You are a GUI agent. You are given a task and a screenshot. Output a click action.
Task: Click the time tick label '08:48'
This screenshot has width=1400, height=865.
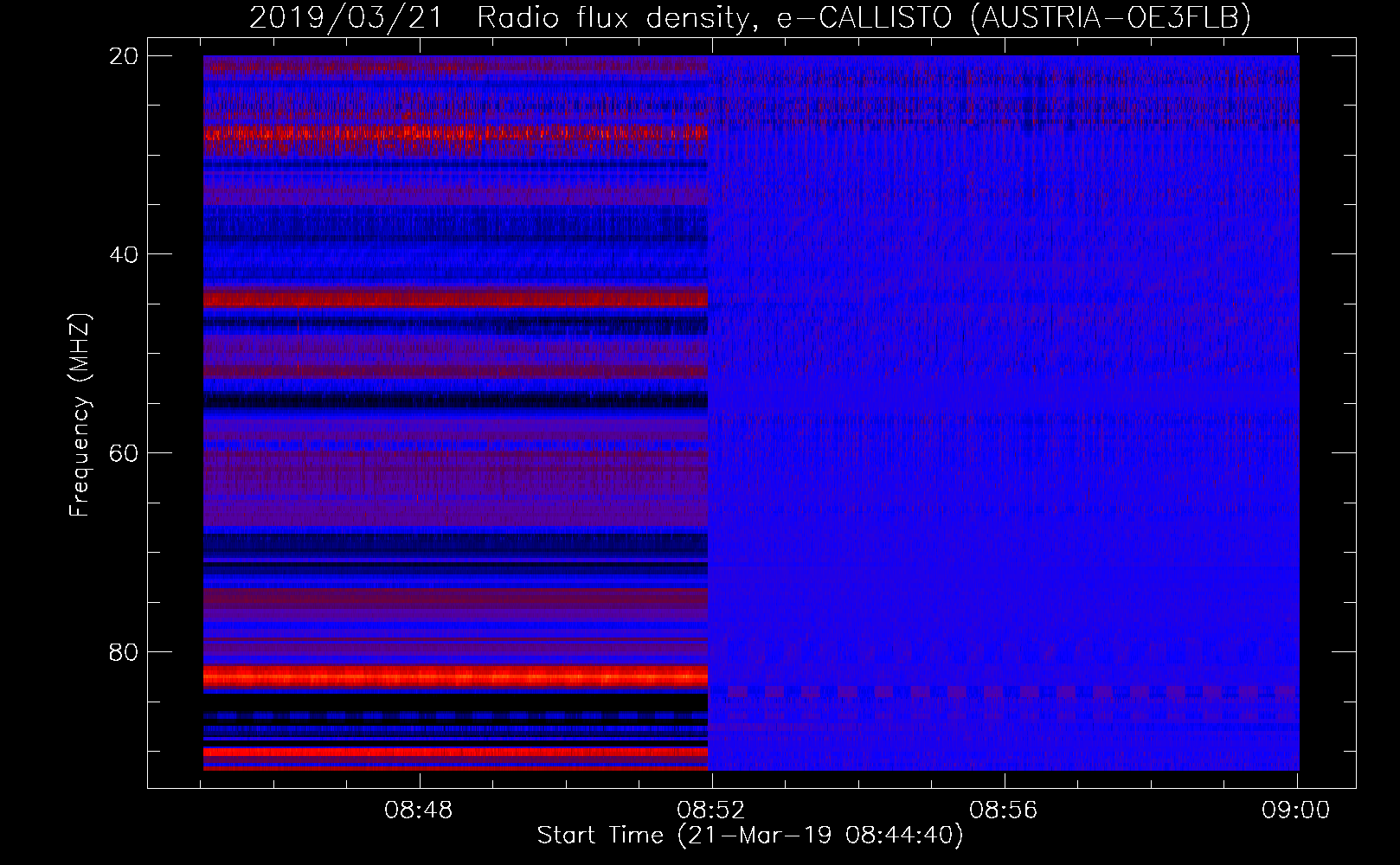click(x=419, y=811)
